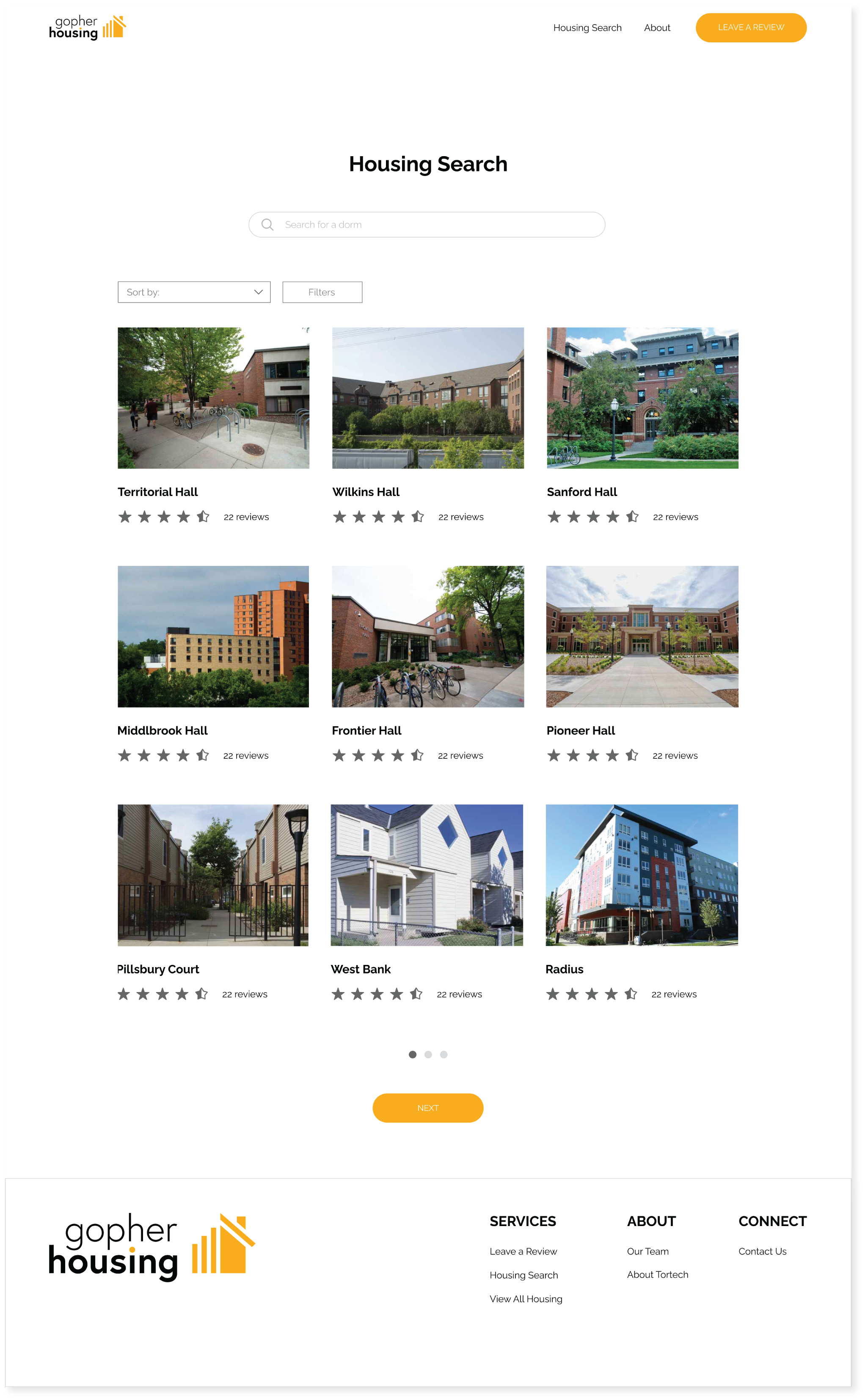865x1400 pixels.
Task: Select the first pagination dot
Action: 413,1054
